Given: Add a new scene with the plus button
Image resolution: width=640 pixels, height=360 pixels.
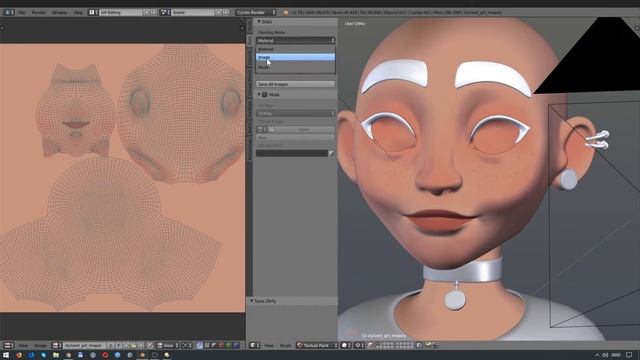Looking at the screenshot, I should tap(219, 12).
